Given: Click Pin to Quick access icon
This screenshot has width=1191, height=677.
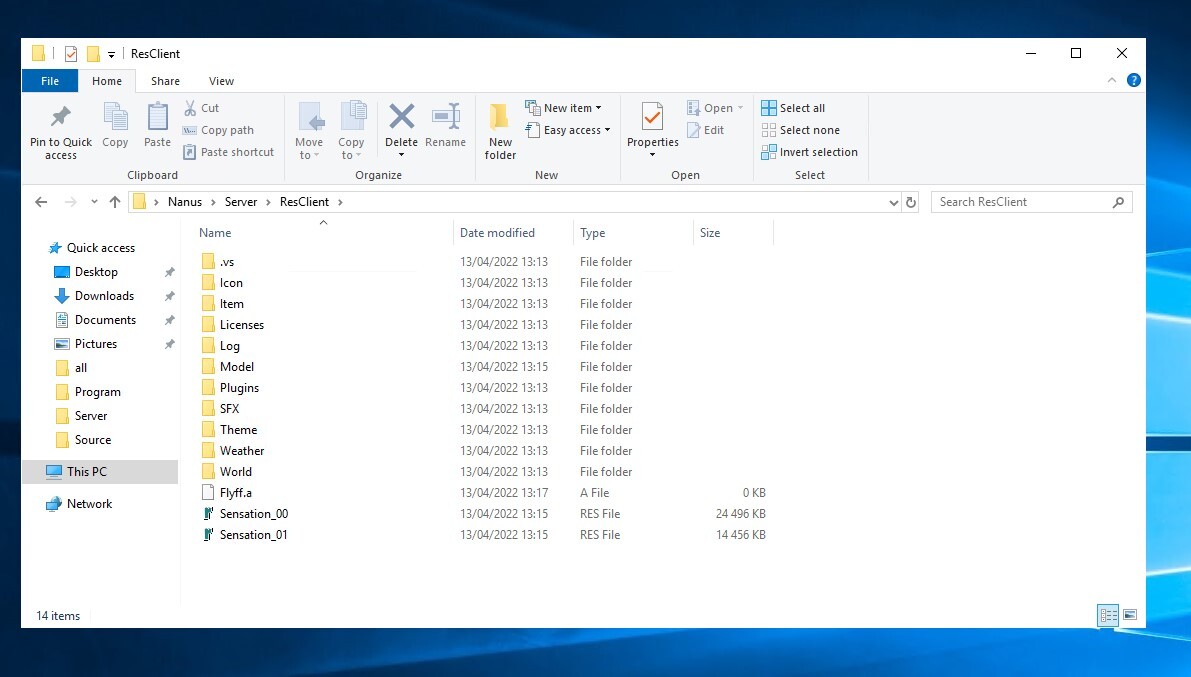Looking at the screenshot, I should point(61,116).
